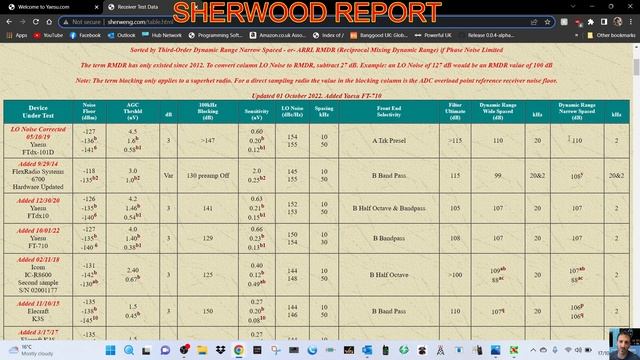Share this page from the address bar

pyautogui.click(x=534, y=22)
